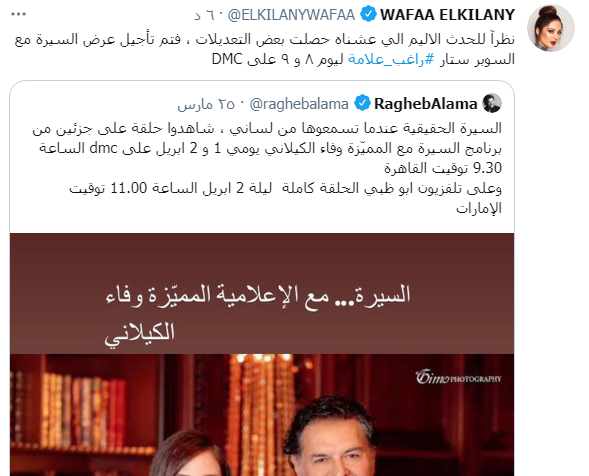Screen dimensions: 589x476
Task: Click the last line الإمارات of quoted tweet
Action: 479,208
